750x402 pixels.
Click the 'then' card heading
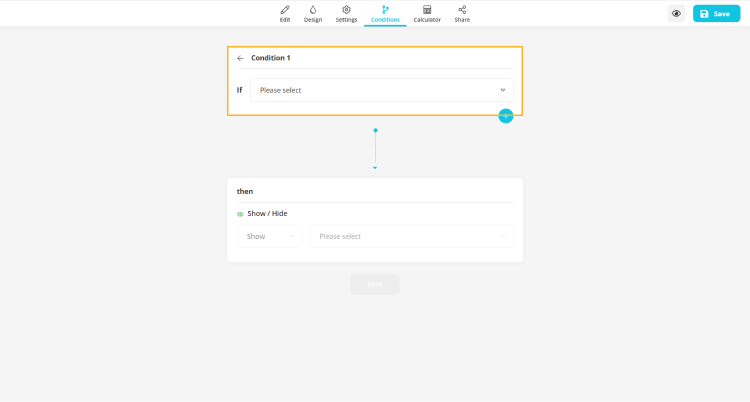(245, 191)
